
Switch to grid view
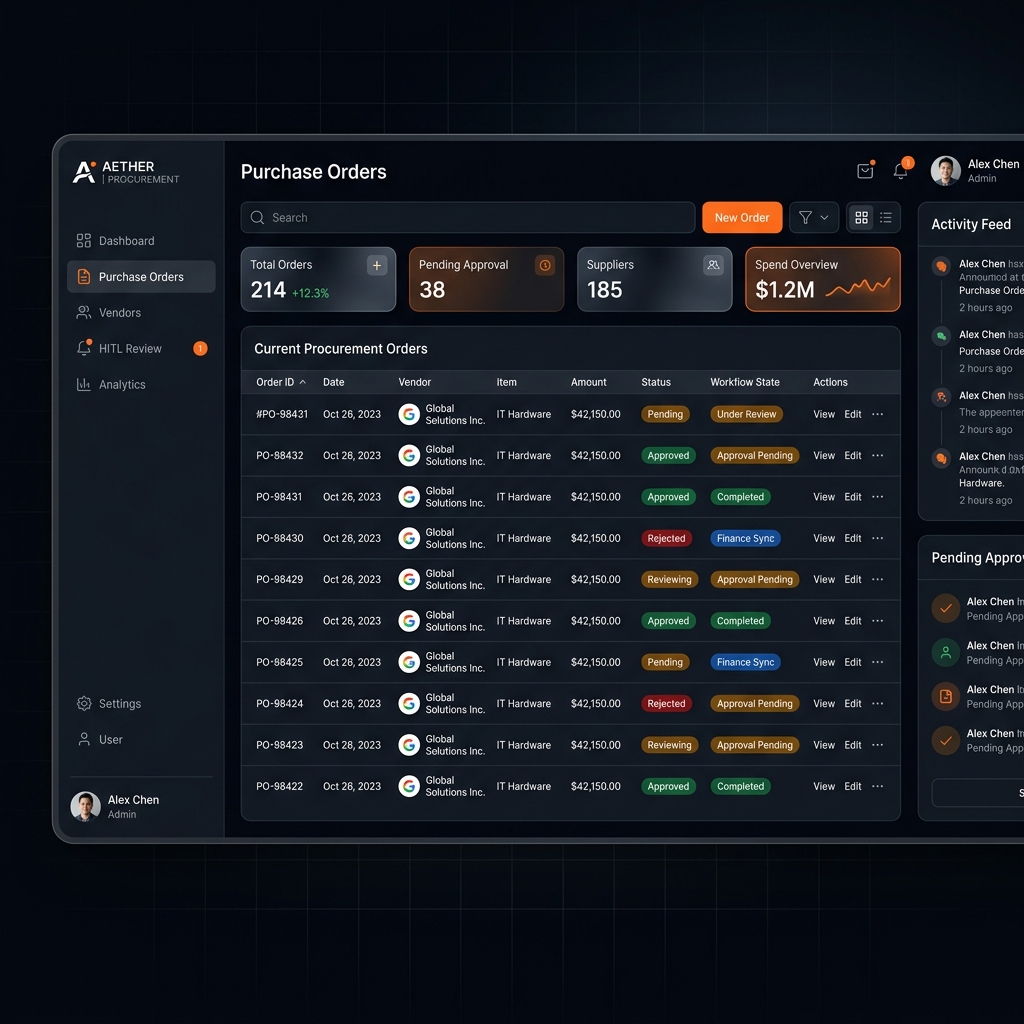[x=861, y=217]
